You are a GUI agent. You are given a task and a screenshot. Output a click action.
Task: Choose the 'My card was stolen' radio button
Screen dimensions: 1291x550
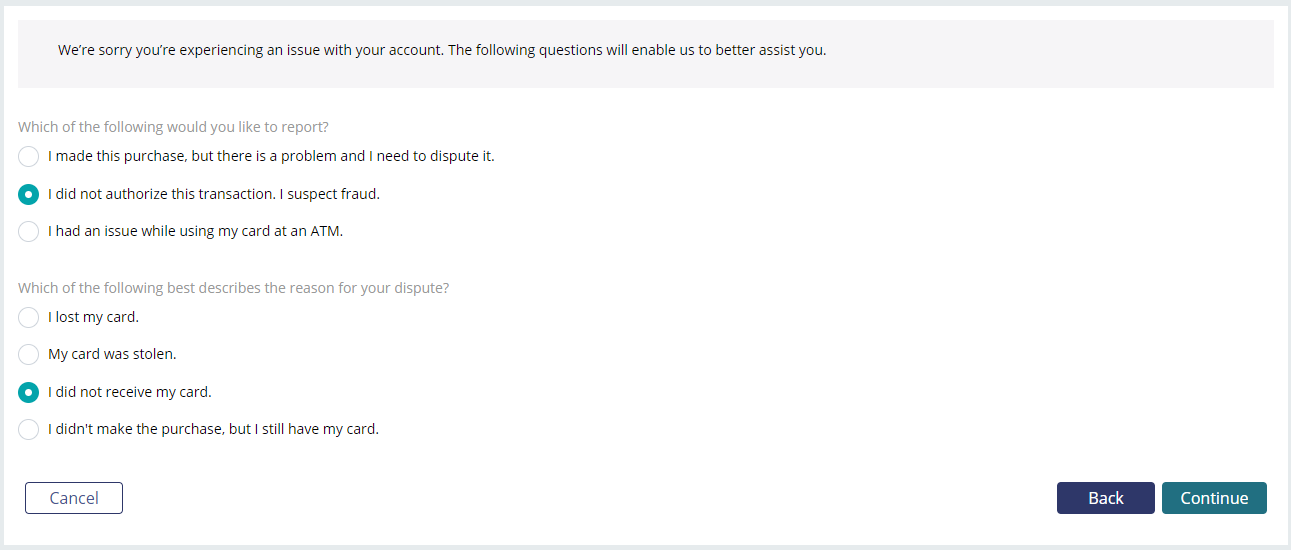click(x=29, y=354)
